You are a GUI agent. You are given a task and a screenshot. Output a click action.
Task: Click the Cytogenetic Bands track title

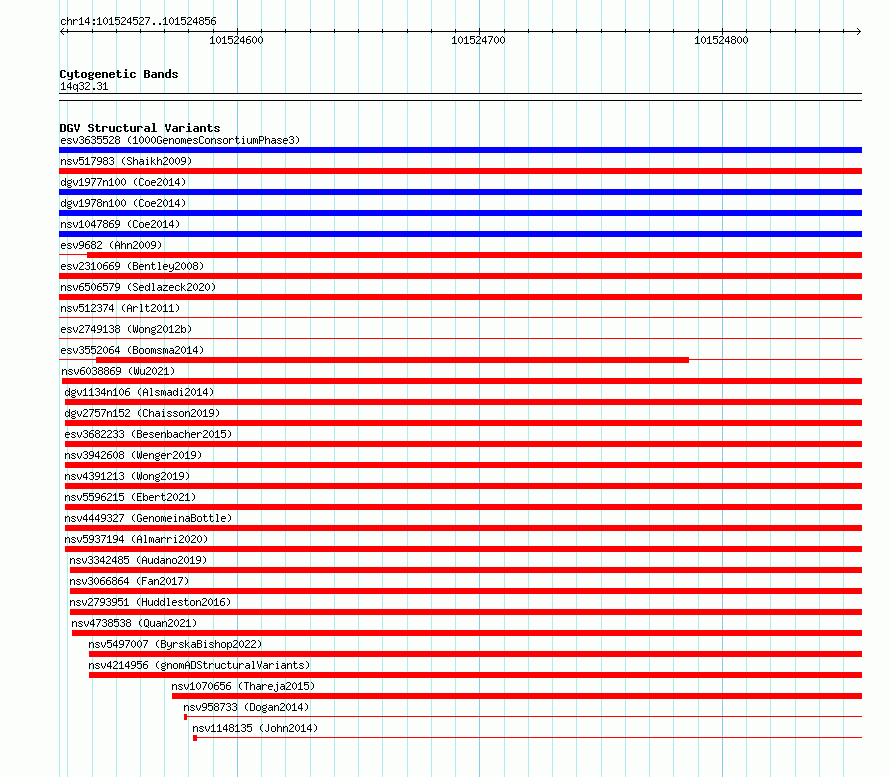point(119,74)
